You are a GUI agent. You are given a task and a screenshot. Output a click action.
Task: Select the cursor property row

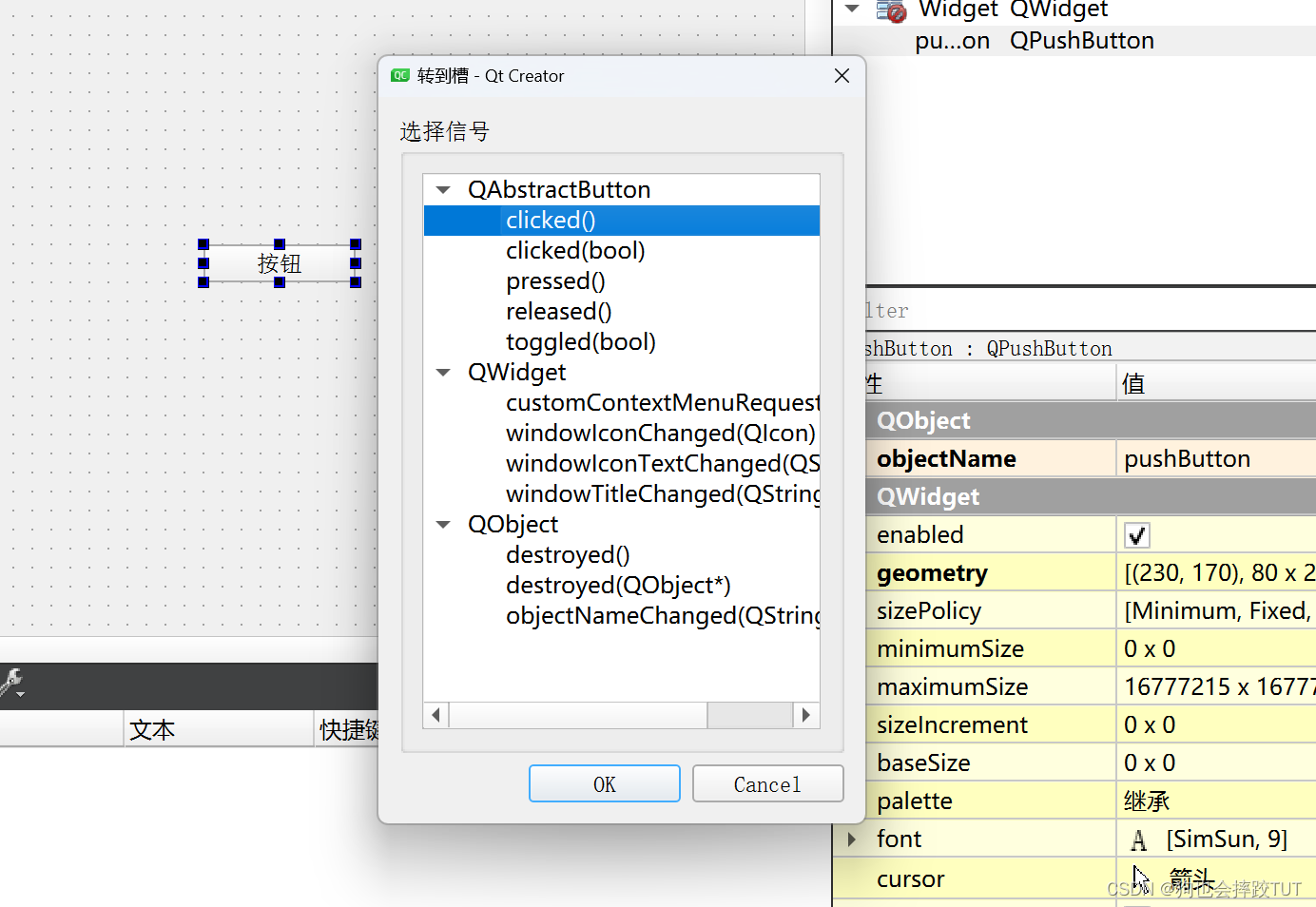pyautogui.click(x=1074, y=879)
